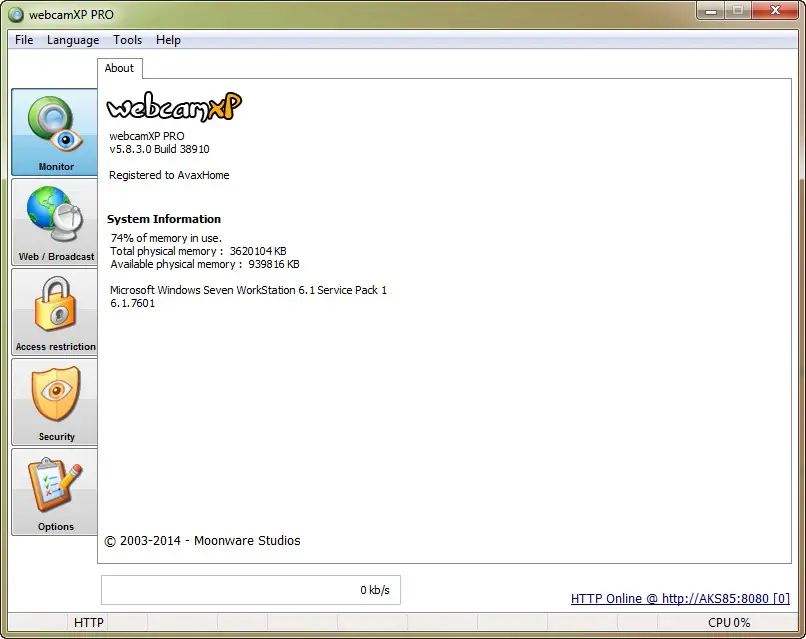The width and height of the screenshot is (806, 639).
Task: Open the HTTP Online @ http://AKS85:8080 link
Action: click(680, 598)
